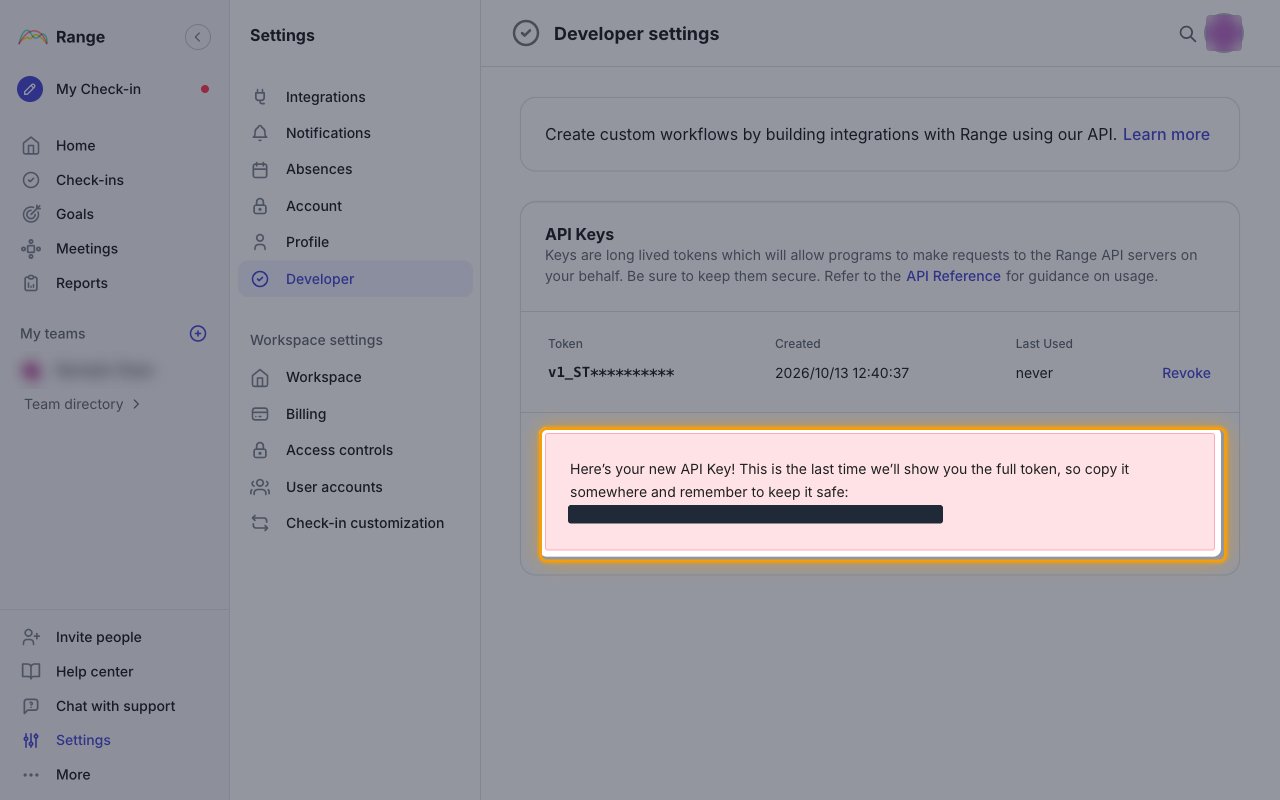Click the created date 2026/10/13 12:40:37
This screenshot has width=1280, height=800.
pos(842,373)
